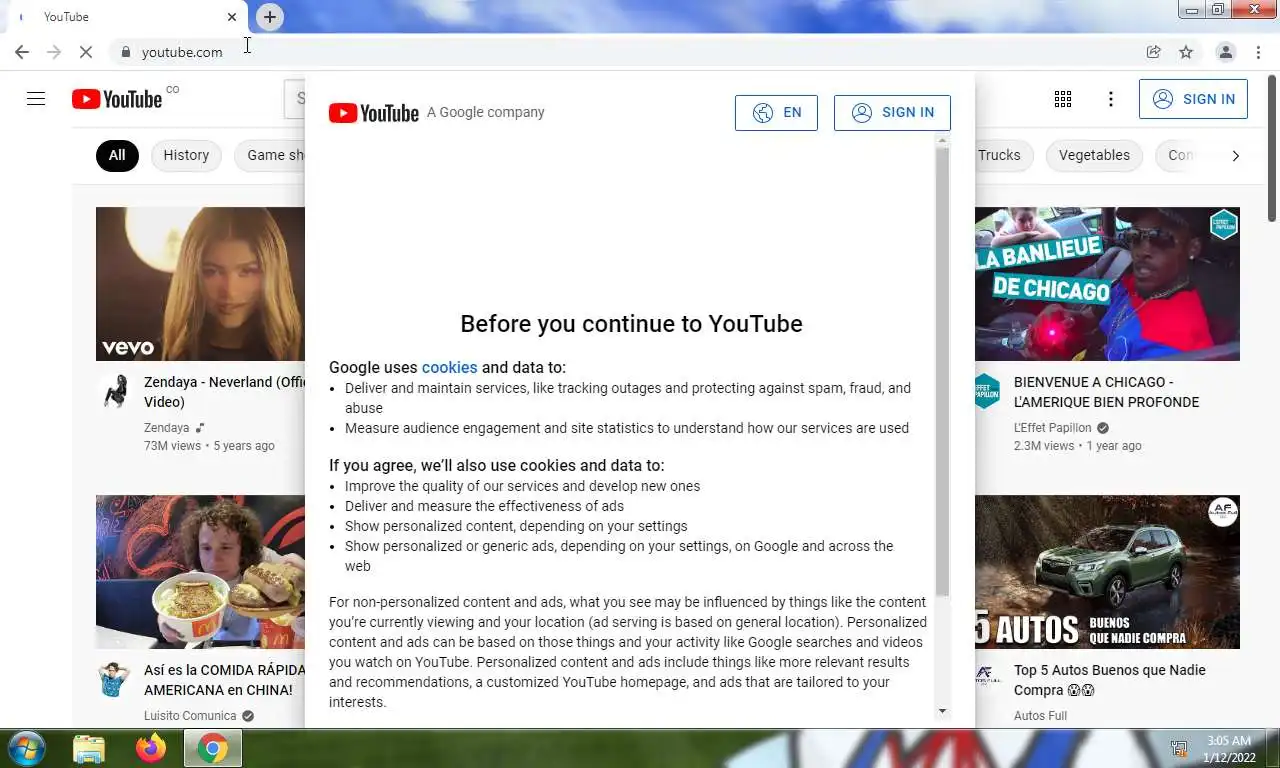Open the La Banlieue de Chicago thumbnail
This screenshot has width=1280, height=768.
click(1107, 284)
